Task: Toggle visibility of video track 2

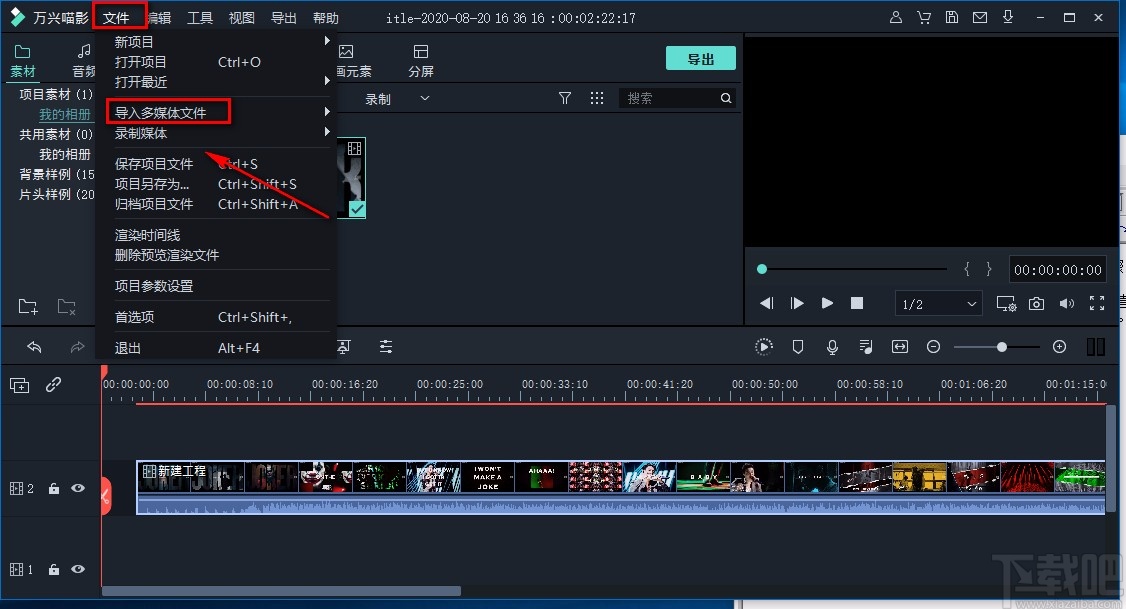Action: pyautogui.click(x=78, y=488)
